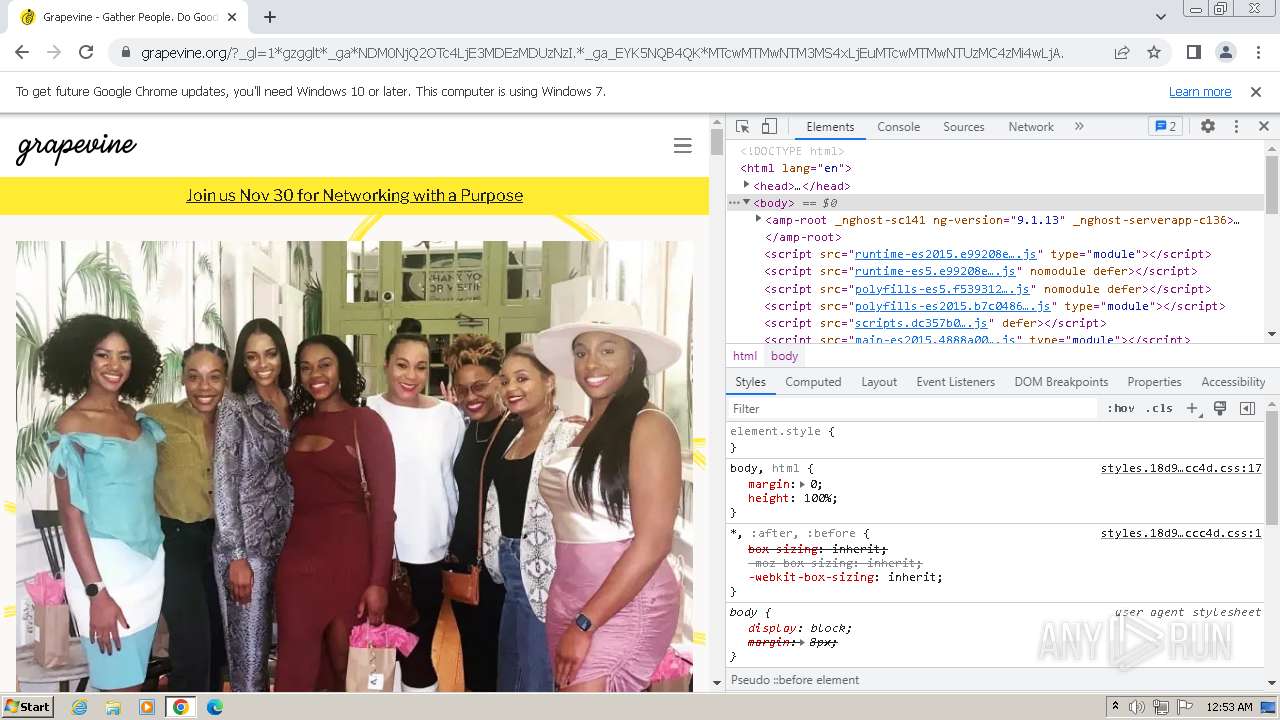Close the DevTools panel

(x=1264, y=127)
